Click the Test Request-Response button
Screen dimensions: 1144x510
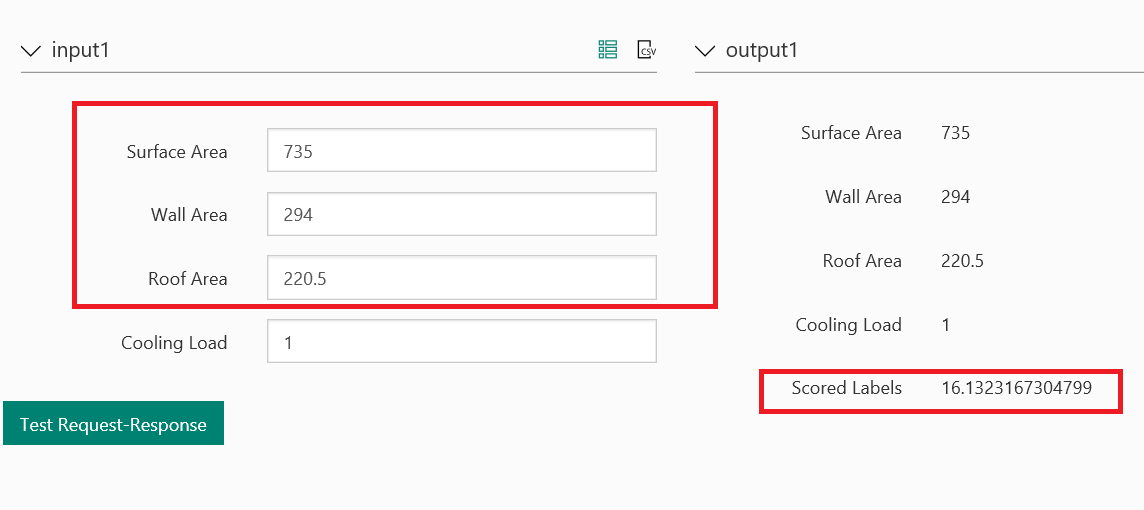click(x=113, y=424)
